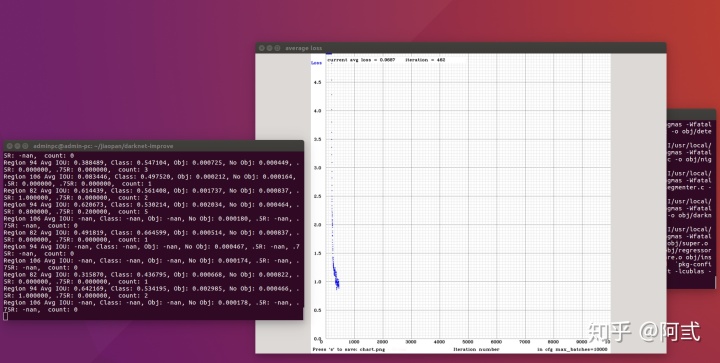Click the 'iteration = 462' readout
The height and width of the screenshot is (363, 720).
pos(425,60)
